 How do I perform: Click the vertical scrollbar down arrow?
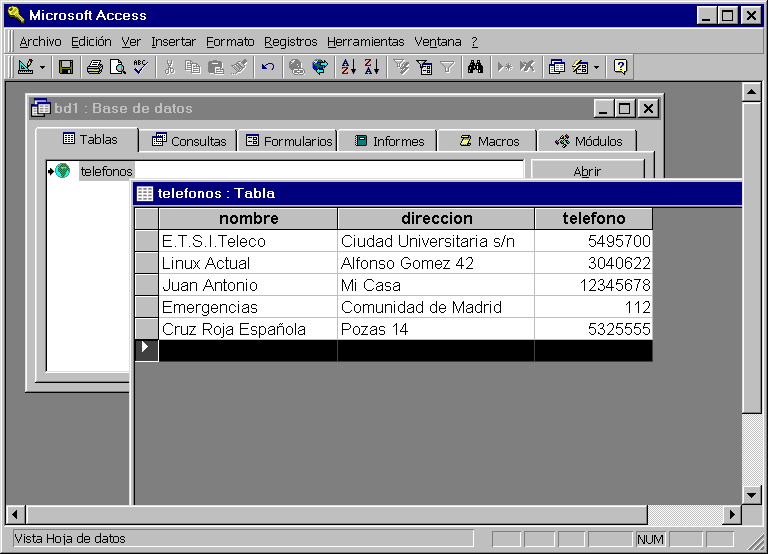752,495
